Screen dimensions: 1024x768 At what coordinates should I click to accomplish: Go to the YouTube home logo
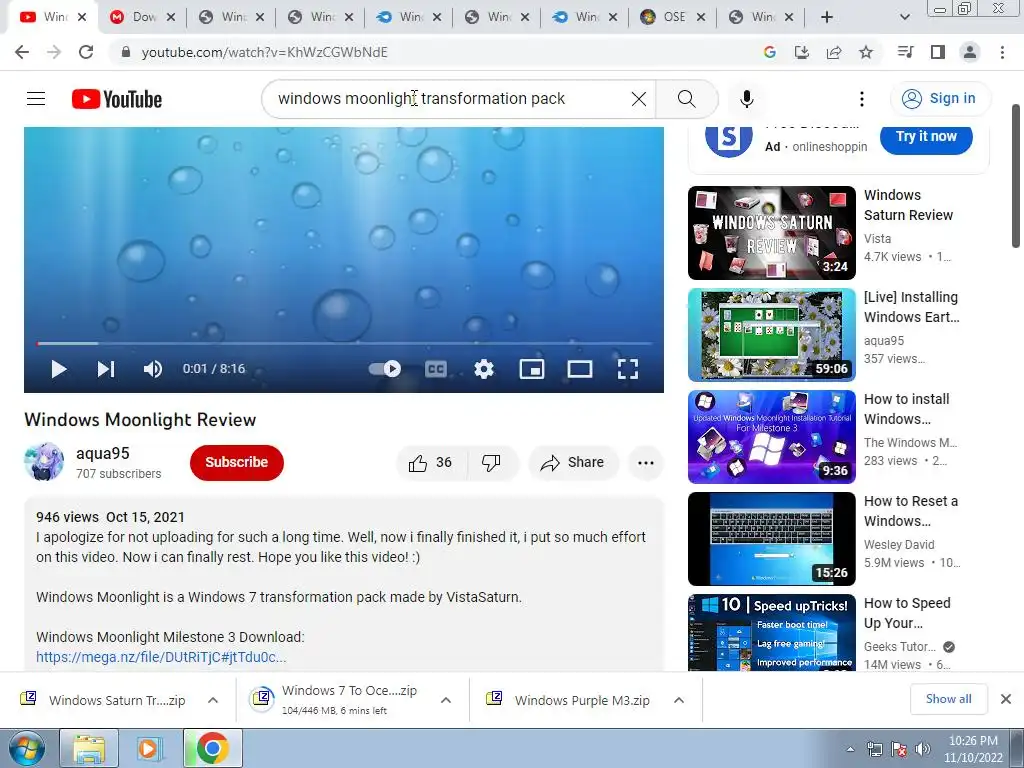click(x=117, y=99)
